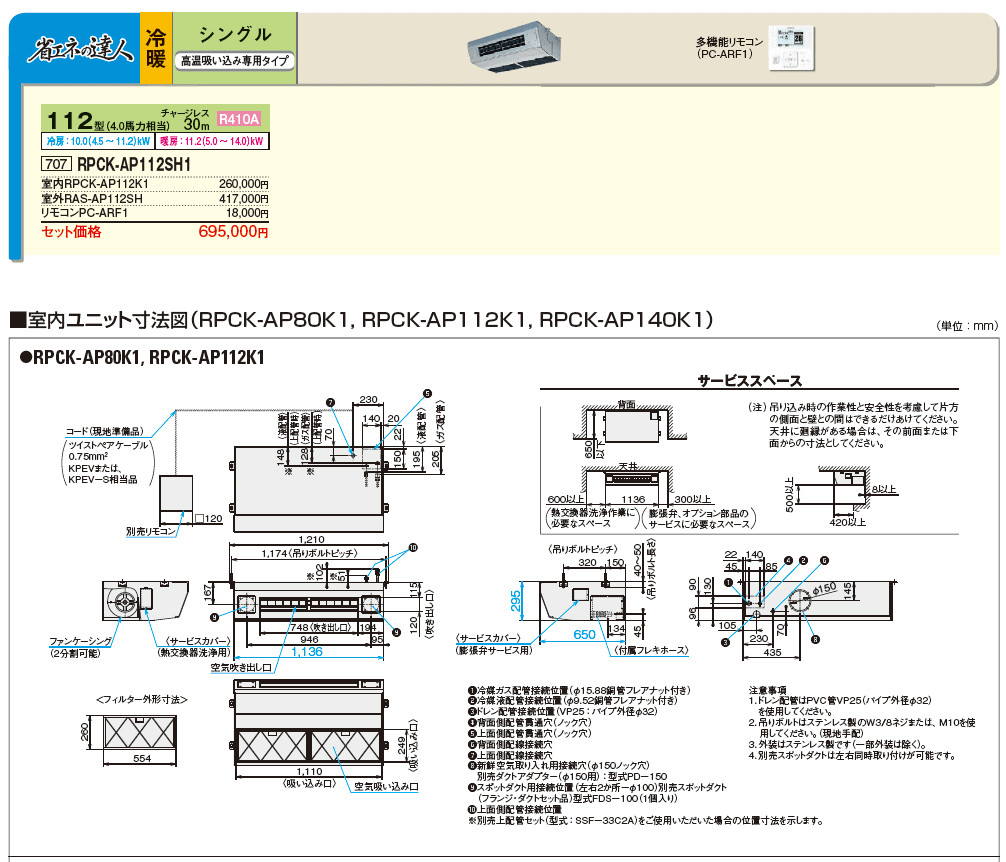
Task: Click the 空気吹き出し口 label
Action: 241,668
